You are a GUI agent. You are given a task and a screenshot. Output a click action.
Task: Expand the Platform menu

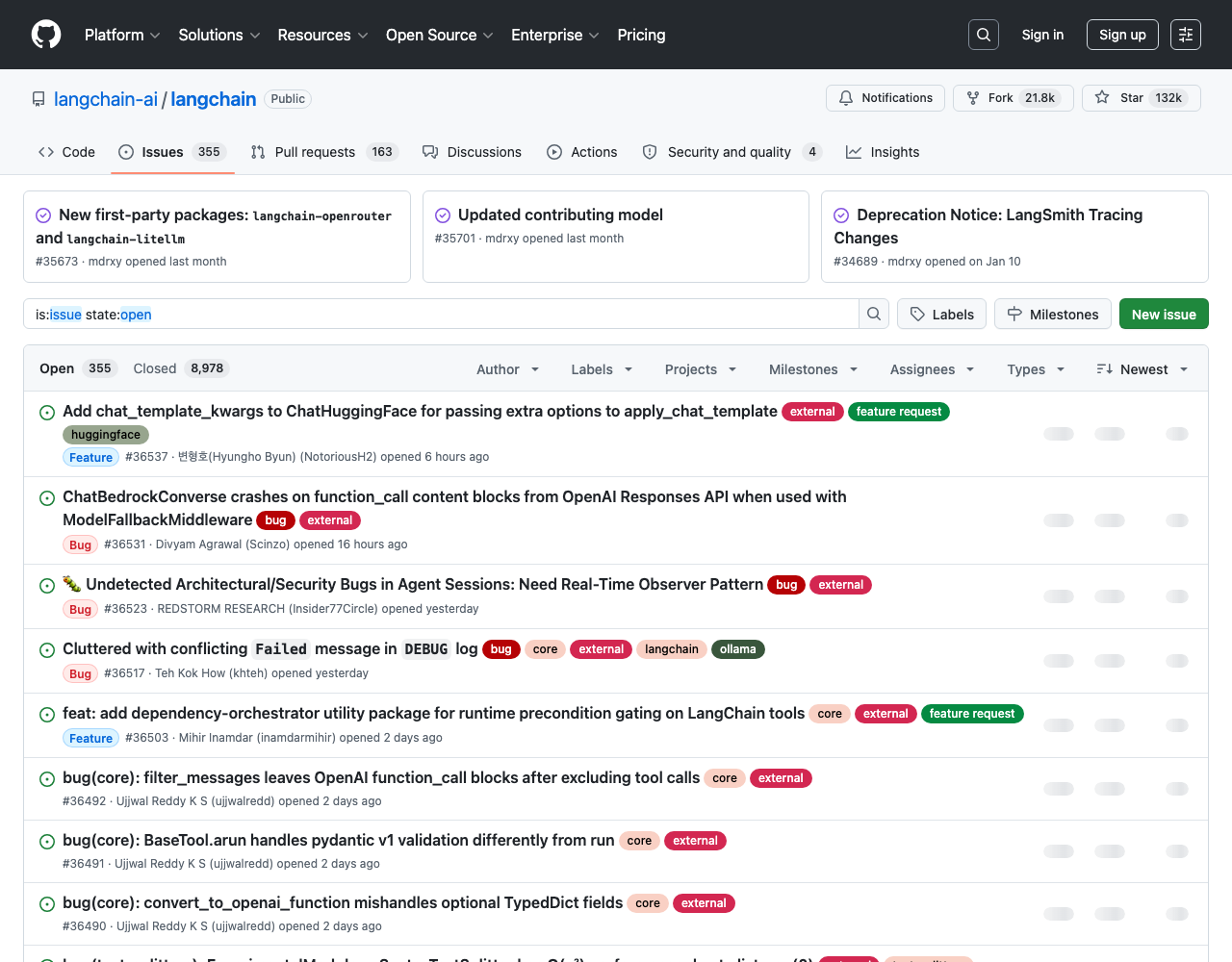click(x=122, y=35)
